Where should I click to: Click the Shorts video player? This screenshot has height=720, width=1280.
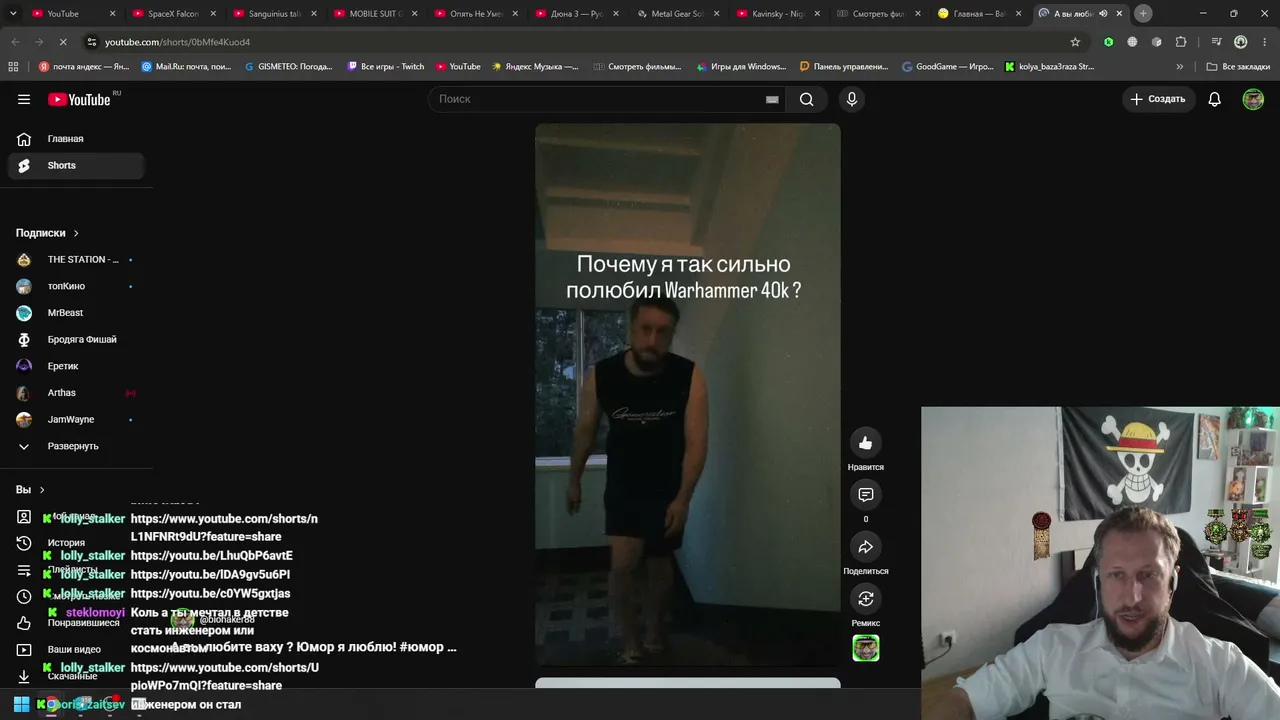(x=688, y=394)
